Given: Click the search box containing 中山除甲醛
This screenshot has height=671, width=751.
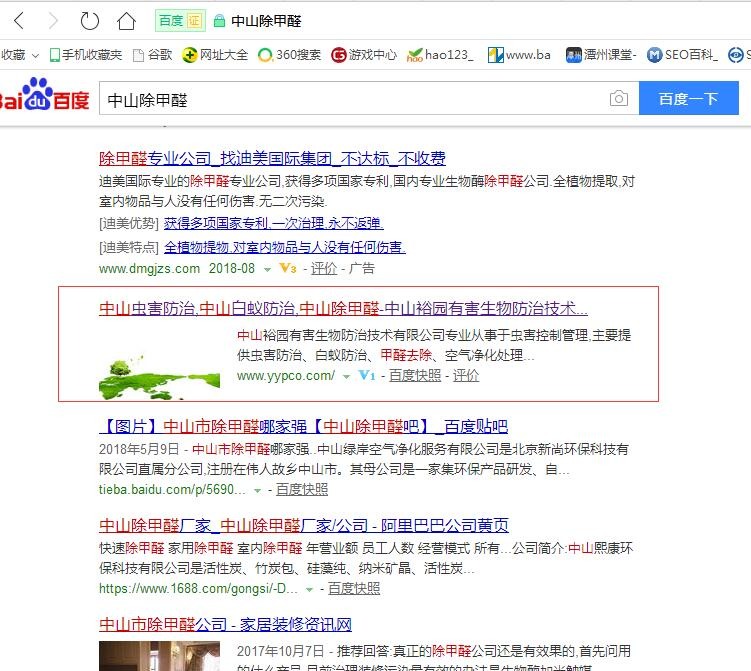Looking at the screenshot, I should (350, 99).
